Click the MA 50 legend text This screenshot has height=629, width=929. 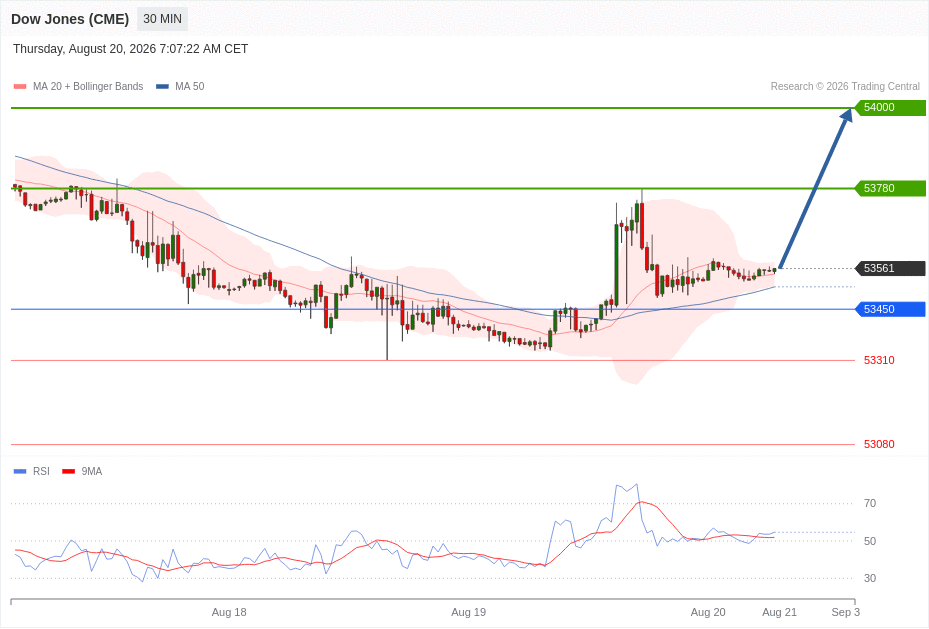(190, 86)
